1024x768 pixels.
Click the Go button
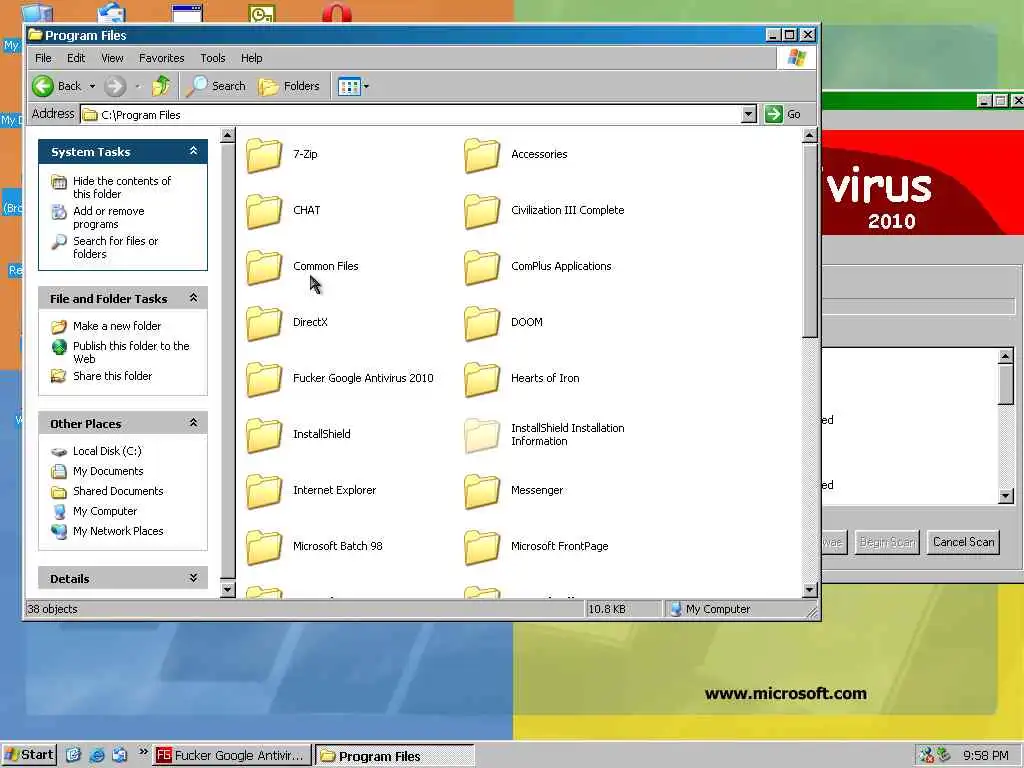(x=783, y=114)
